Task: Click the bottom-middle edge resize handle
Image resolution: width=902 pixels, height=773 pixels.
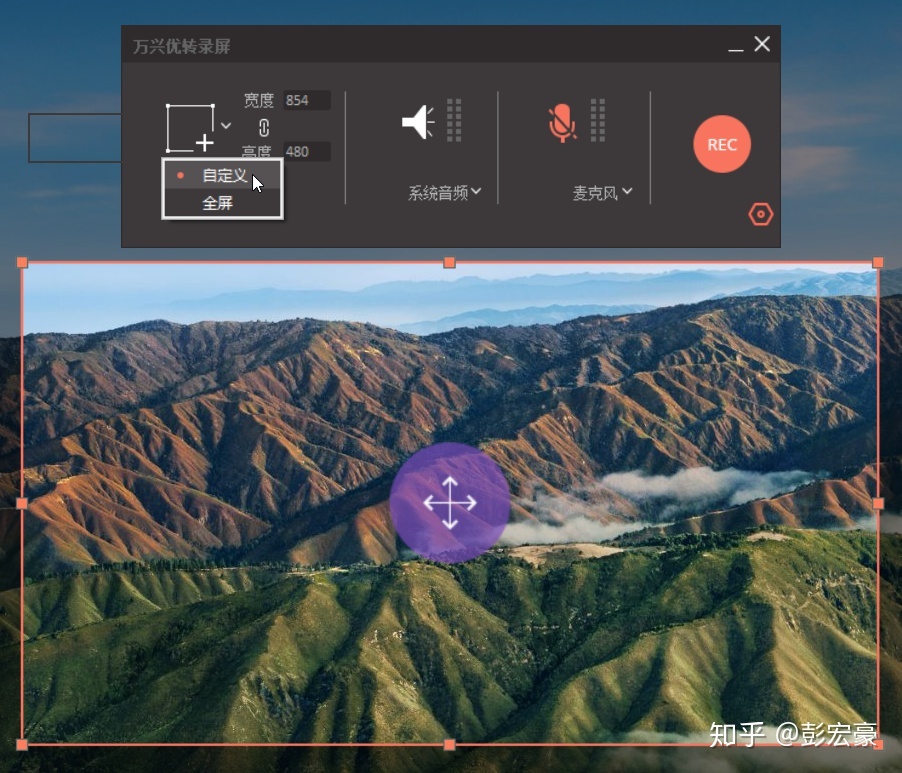Action: coord(449,745)
